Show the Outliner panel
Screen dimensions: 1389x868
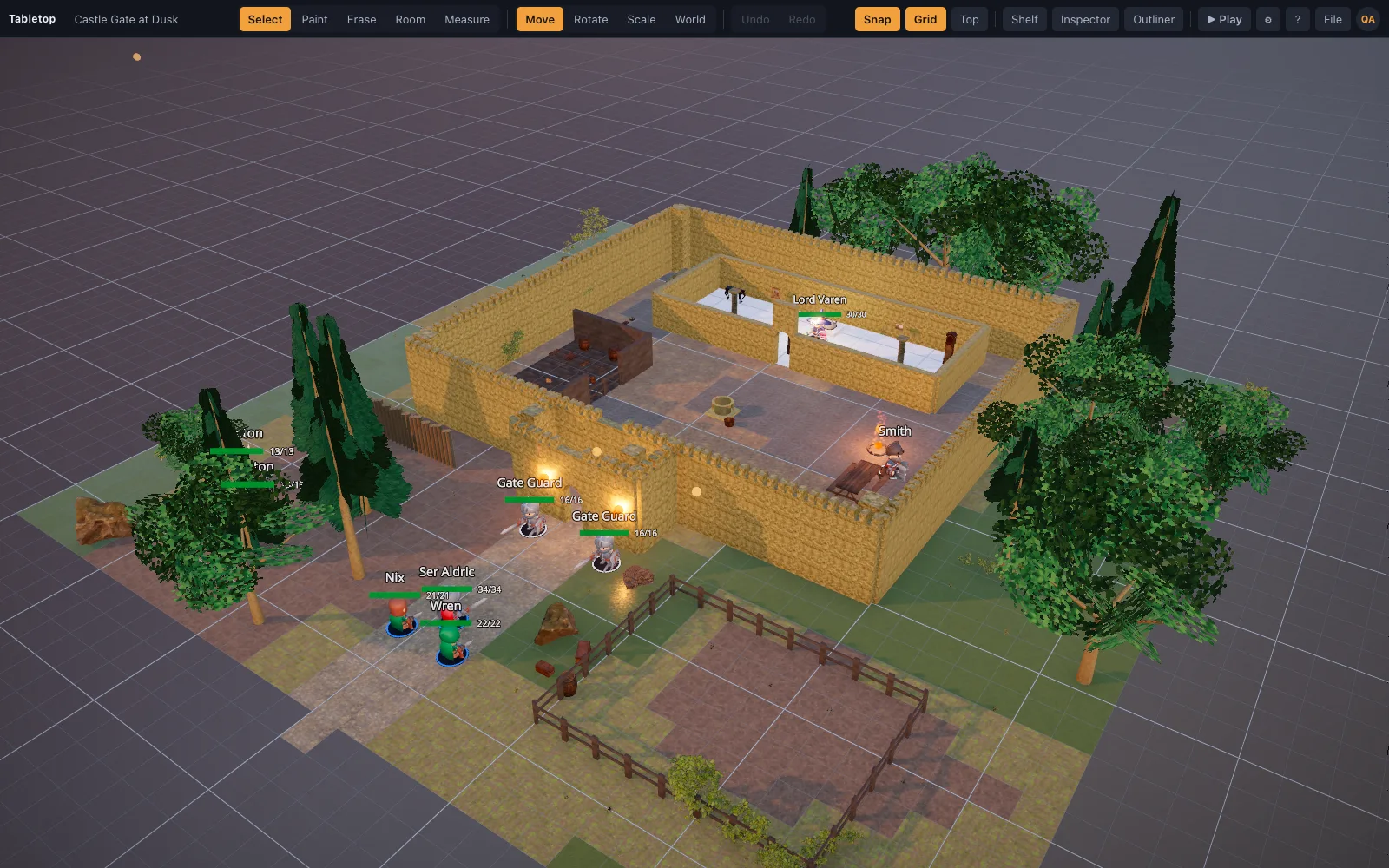click(x=1154, y=19)
